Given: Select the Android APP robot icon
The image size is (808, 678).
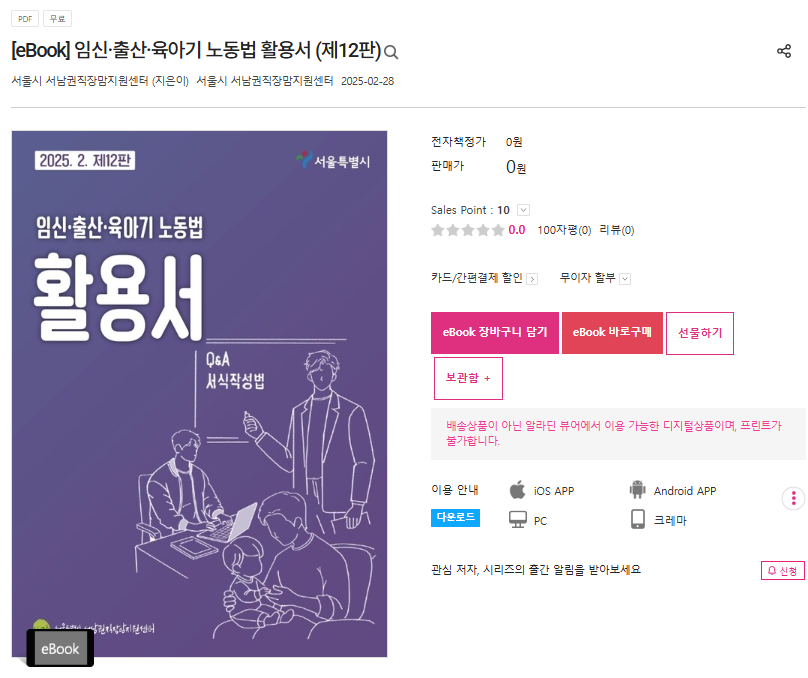Looking at the screenshot, I should click(x=637, y=489).
